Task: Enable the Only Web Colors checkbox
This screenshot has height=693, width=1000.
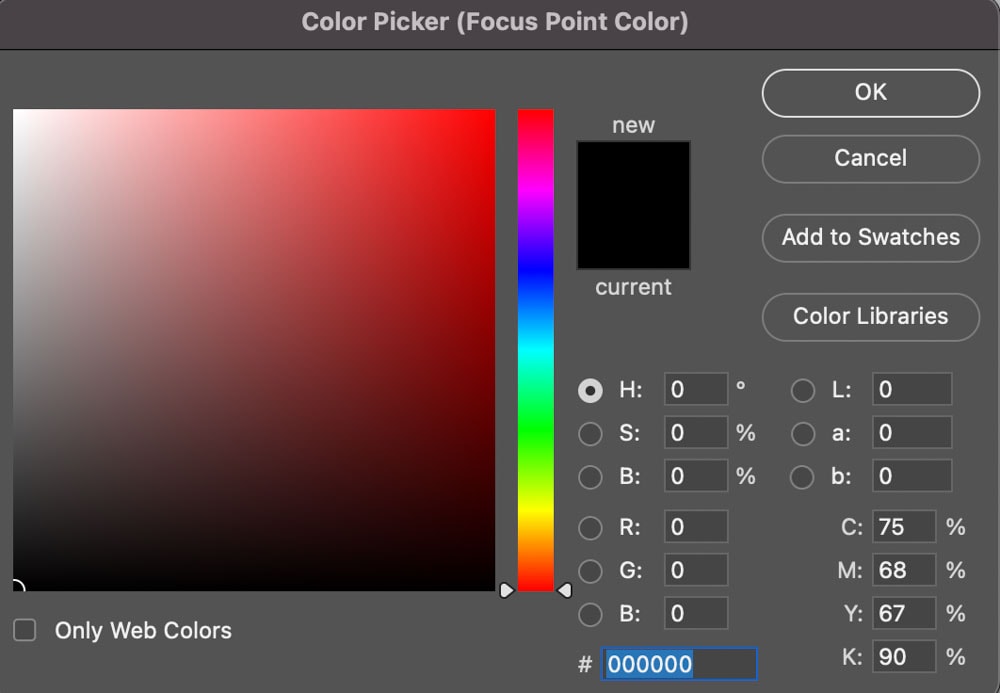Action: 25,630
